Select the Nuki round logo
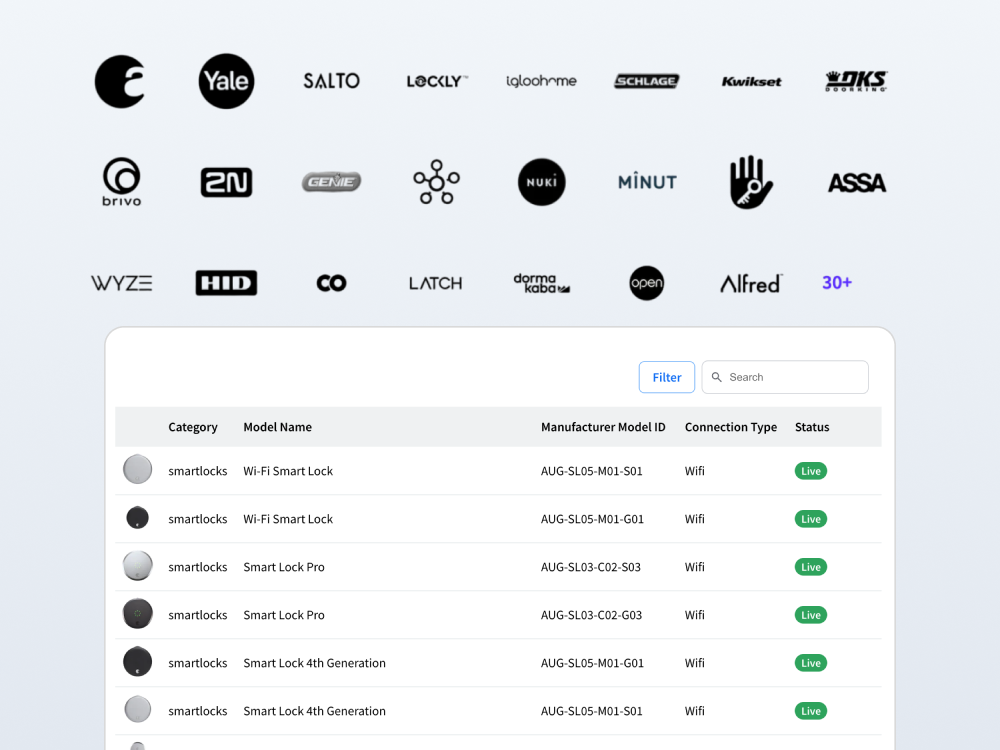 point(541,182)
